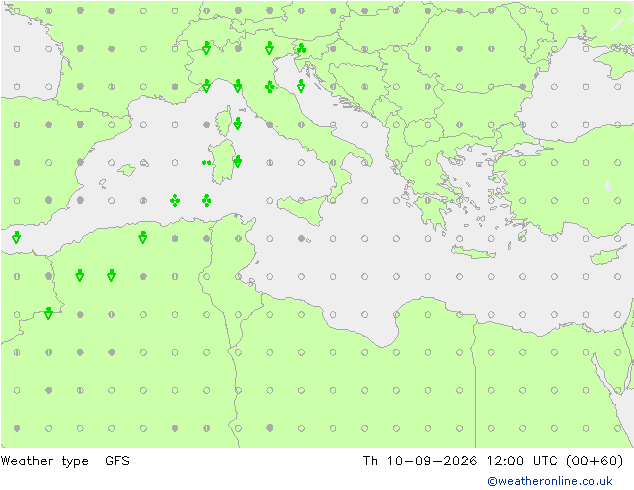Select the Crimea peninsula in the Black Sea

[x=617, y=61]
